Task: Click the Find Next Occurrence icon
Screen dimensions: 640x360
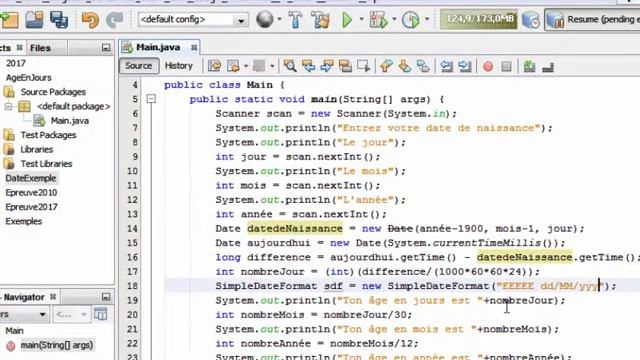Action: coord(327,66)
